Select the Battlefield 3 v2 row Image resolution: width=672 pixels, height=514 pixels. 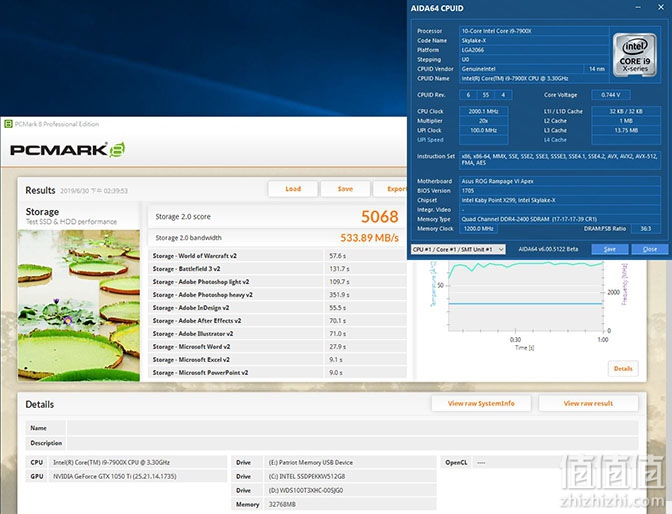click(277, 269)
